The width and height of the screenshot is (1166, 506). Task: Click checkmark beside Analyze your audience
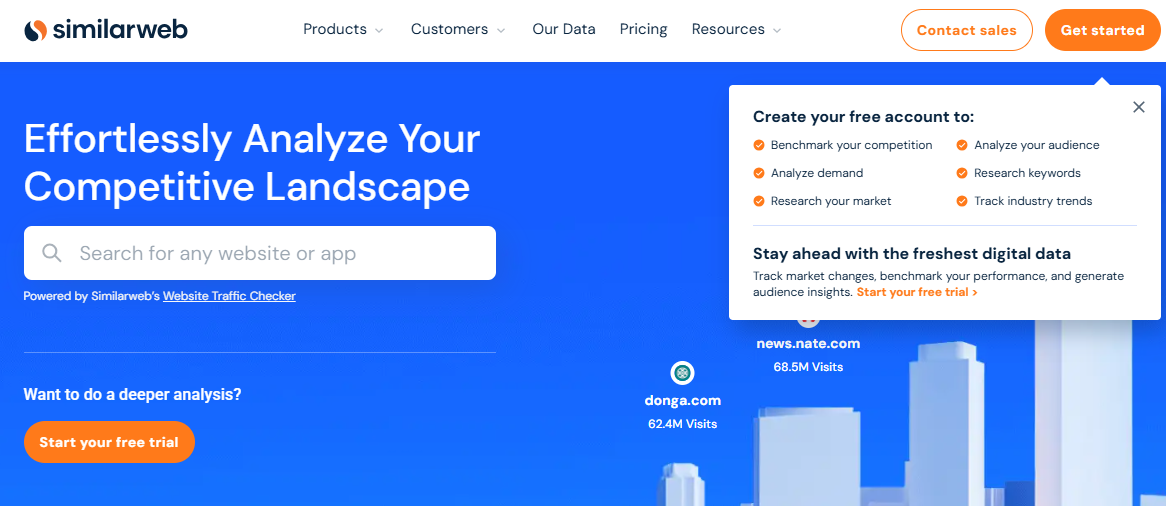(962, 145)
